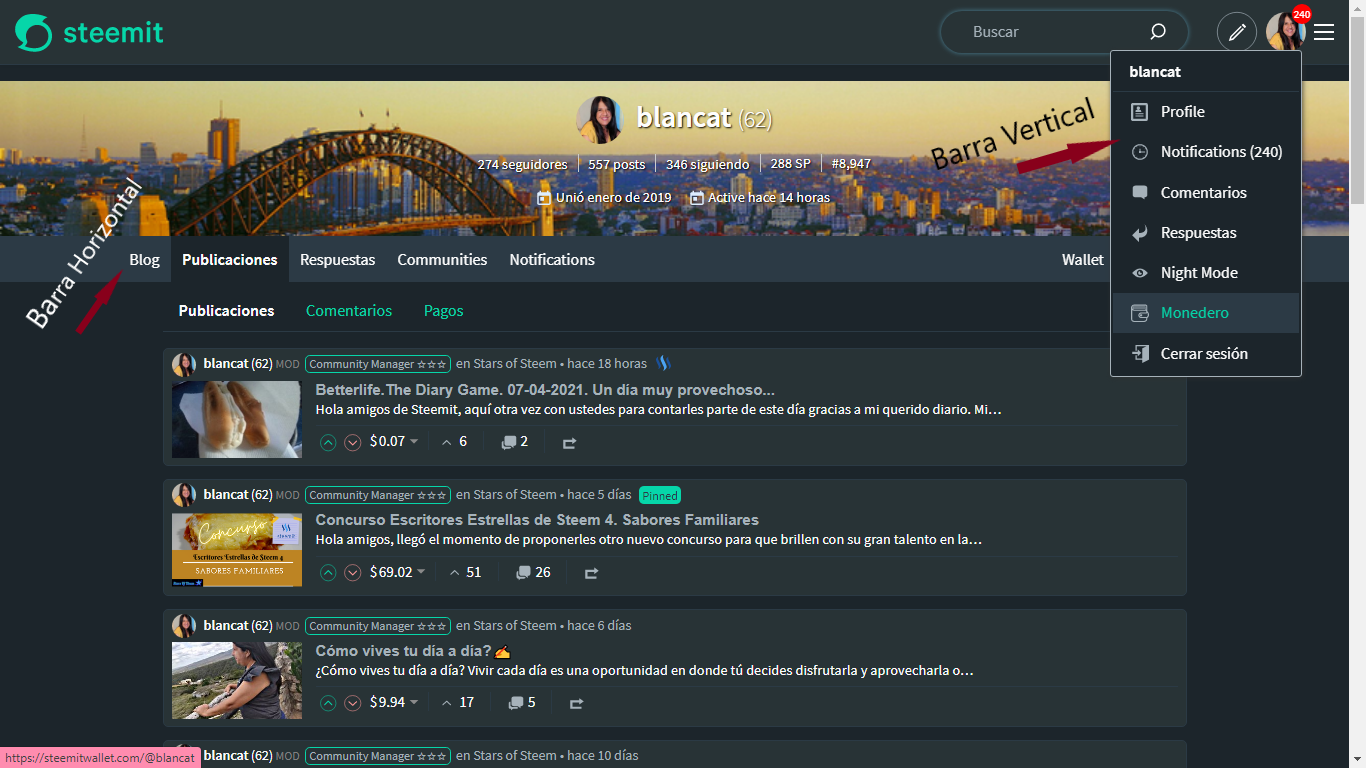Screen dimensions: 1366x768
Task: Select the Publicaciones main tab
Action: click(230, 260)
